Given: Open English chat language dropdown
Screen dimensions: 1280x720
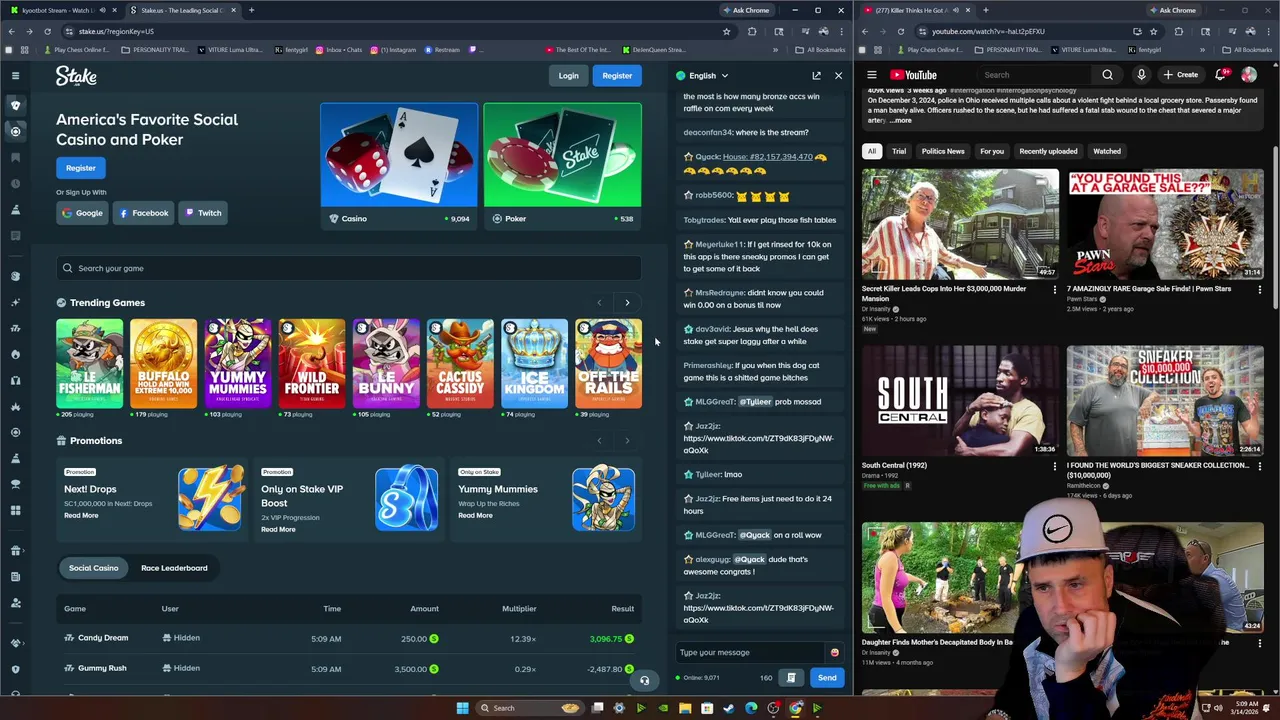Looking at the screenshot, I should point(702,76).
